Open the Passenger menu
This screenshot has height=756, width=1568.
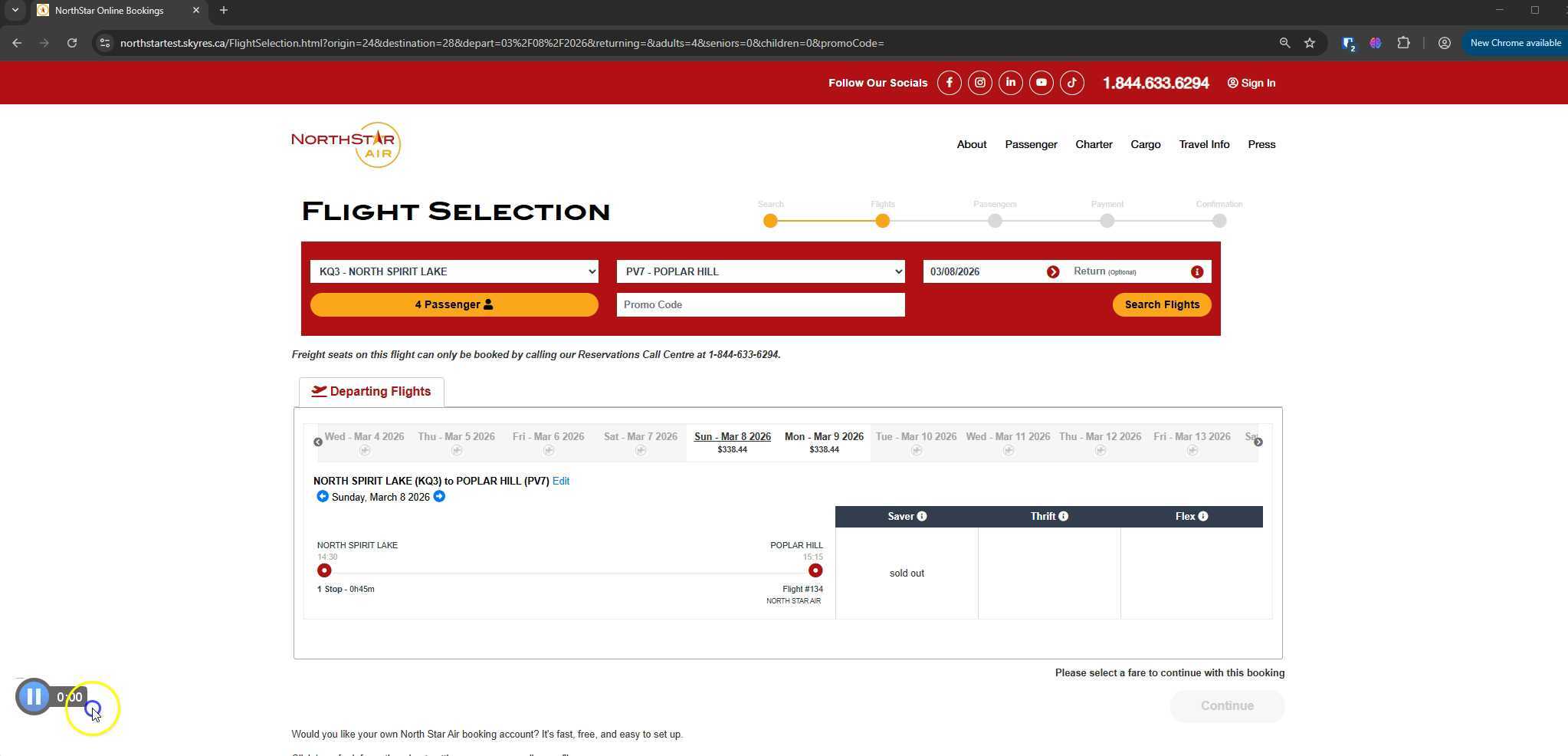pos(1031,145)
